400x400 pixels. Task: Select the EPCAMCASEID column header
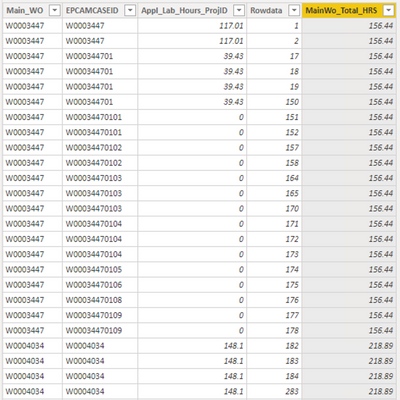click(x=100, y=11)
